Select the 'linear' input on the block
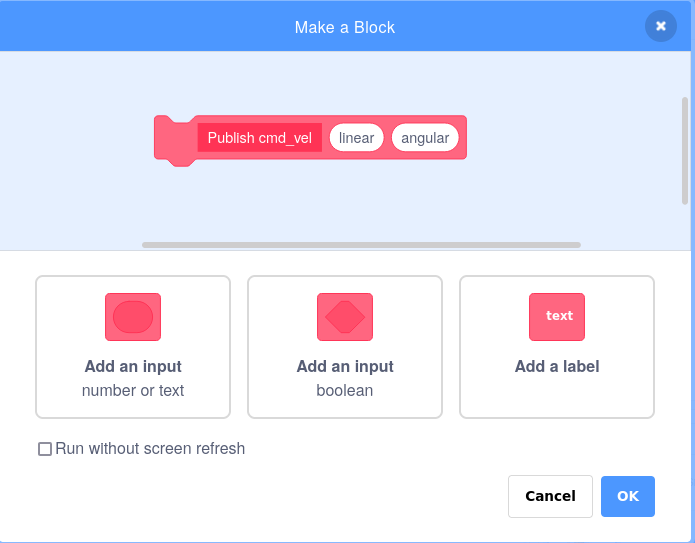Image resolution: width=695 pixels, height=543 pixels. pos(356,138)
